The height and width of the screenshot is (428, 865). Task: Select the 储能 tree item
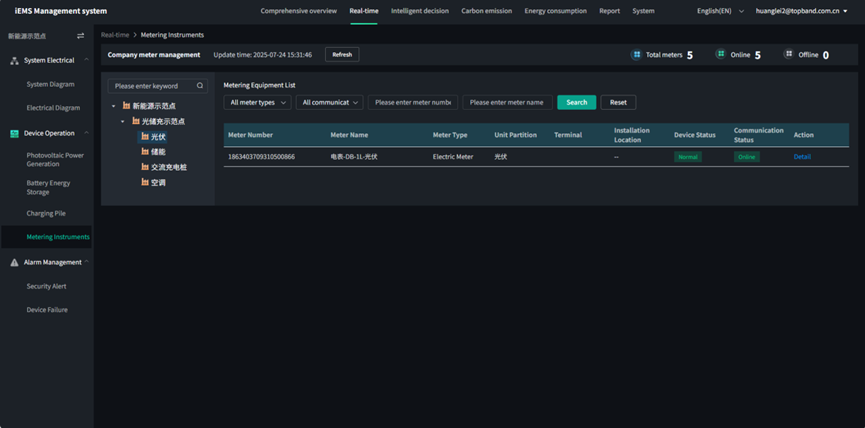pyautogui.click(x=158, y=152)
